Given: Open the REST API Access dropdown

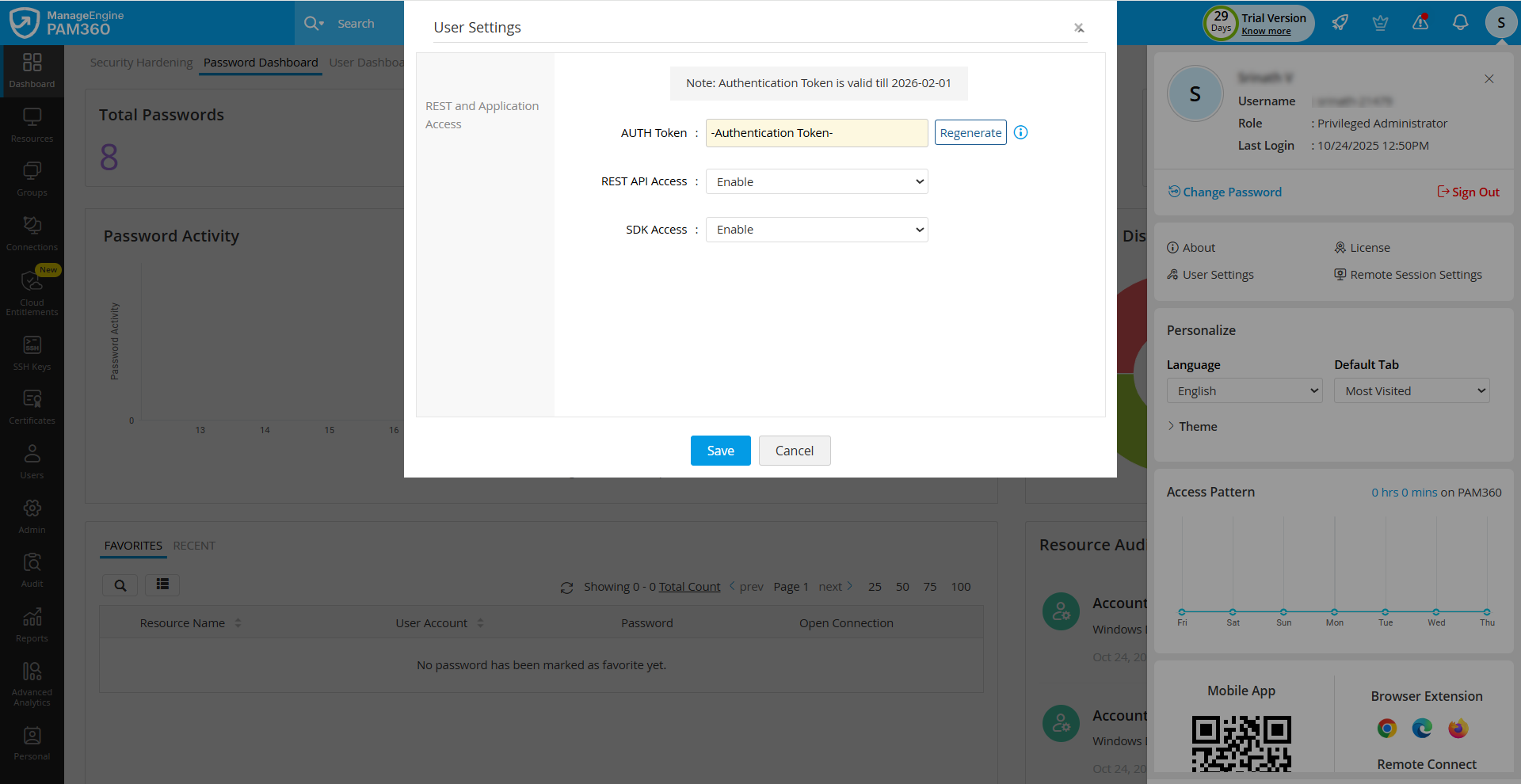Looking at the screenshot, I should pos(816,181).
